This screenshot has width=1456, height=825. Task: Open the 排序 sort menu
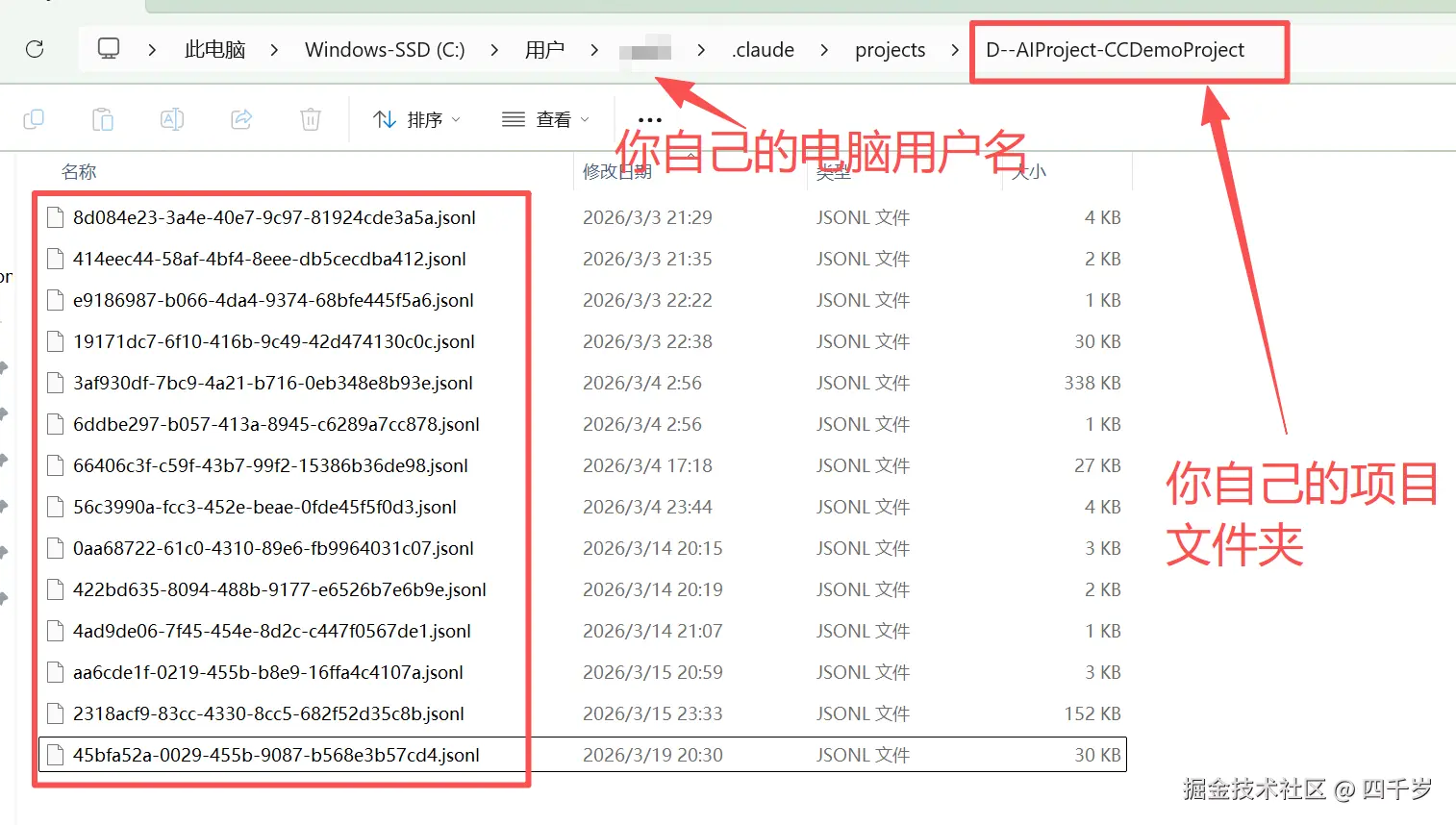click(416, 118)
